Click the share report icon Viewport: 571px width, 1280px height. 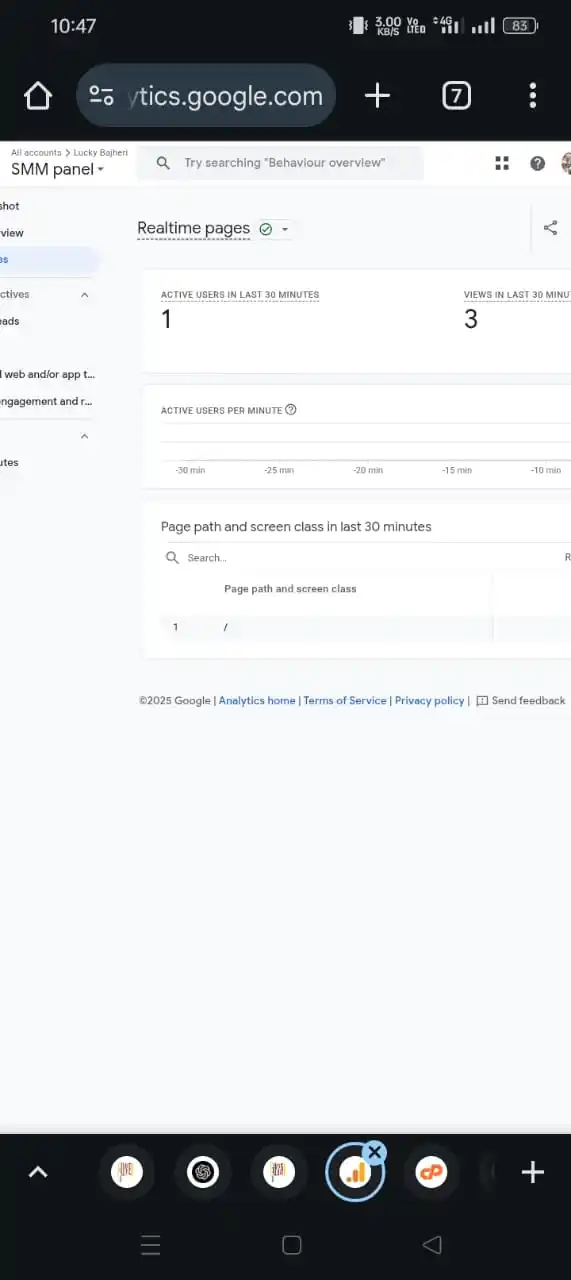[550, 228]
